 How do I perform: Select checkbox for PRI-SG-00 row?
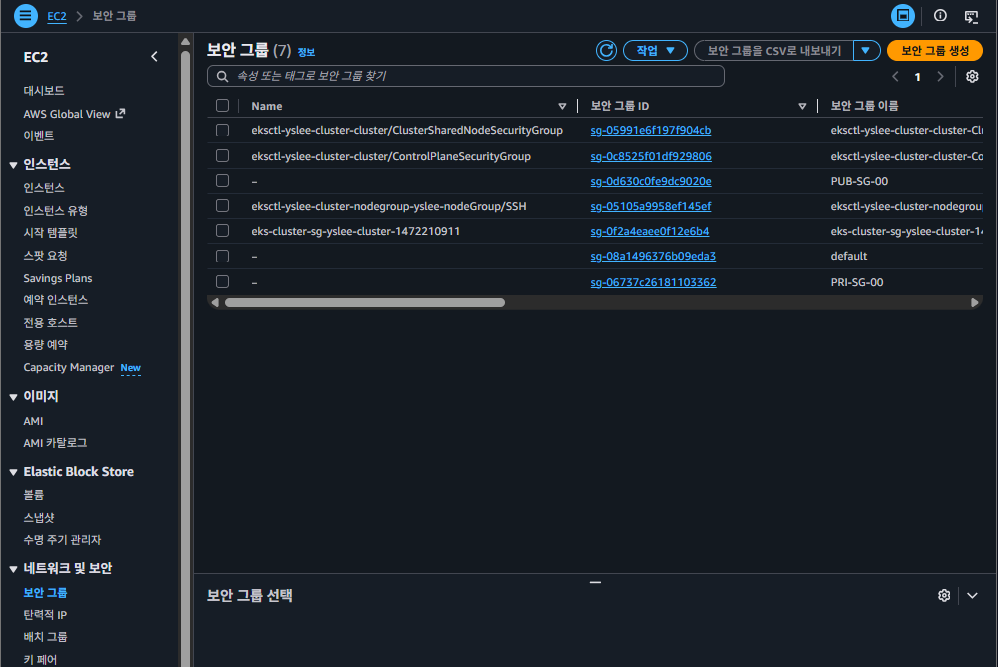(x=222, y=281)
